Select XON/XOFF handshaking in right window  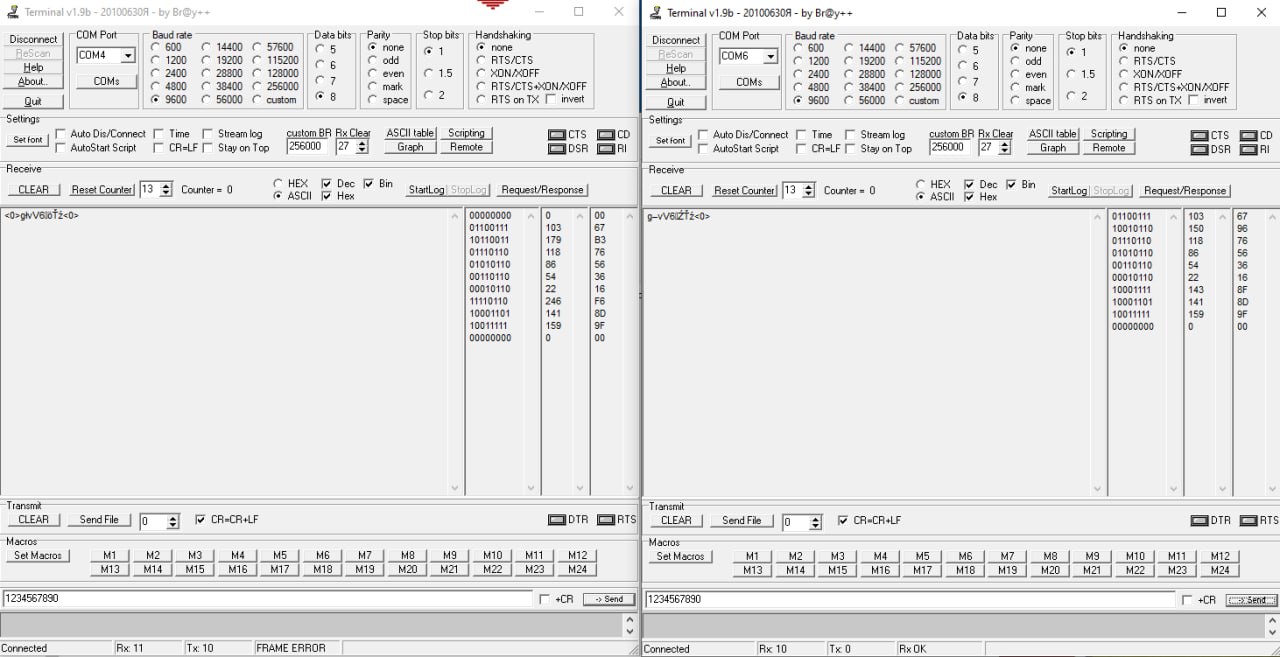tap(1150, 74)
